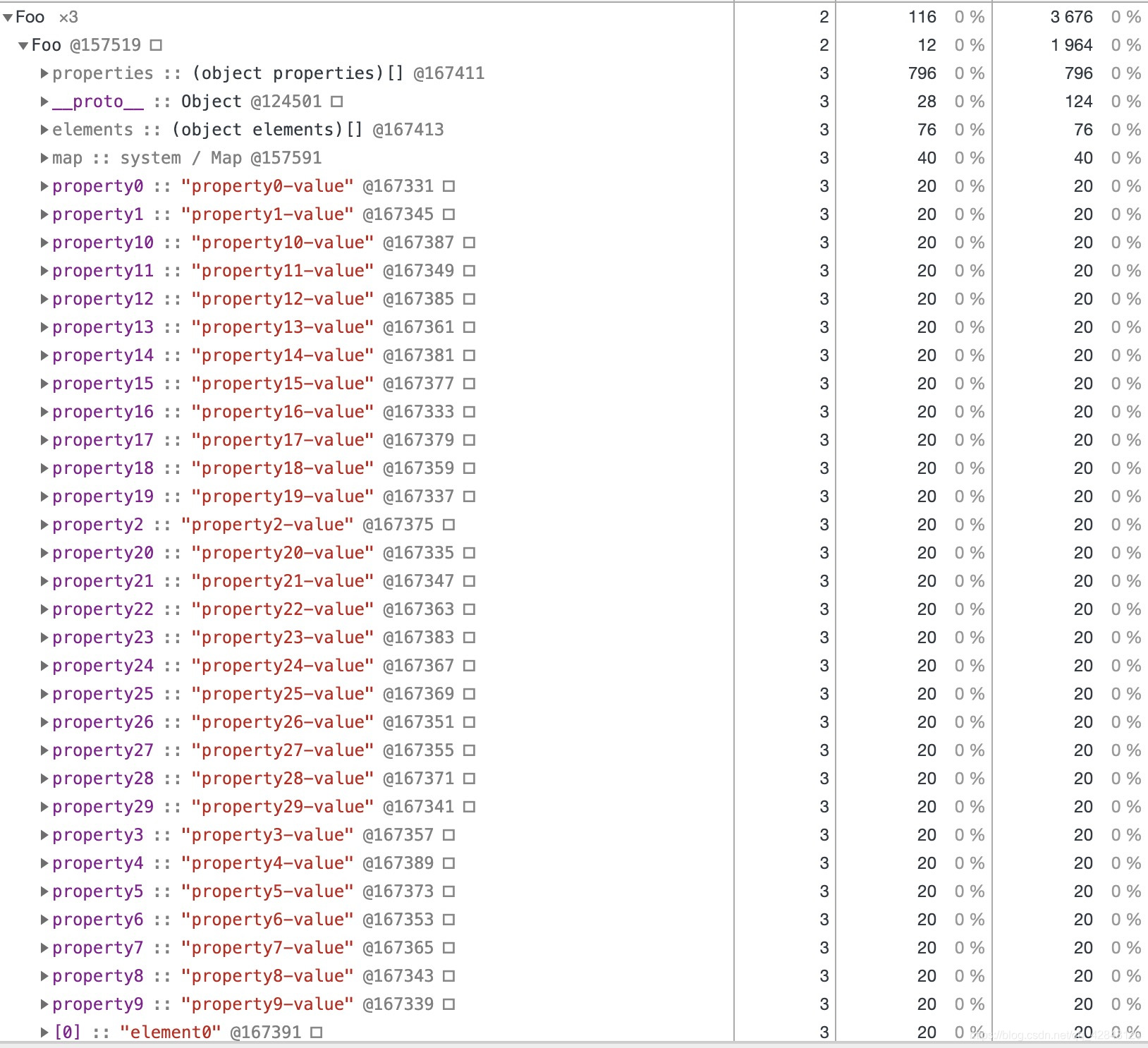Click object id @167413

[408, 130]
